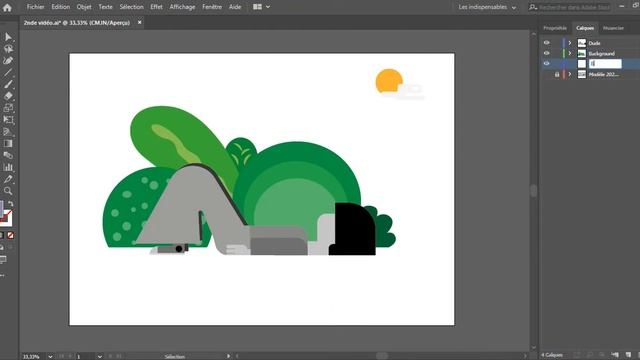640x360 pixels.
Task: Swap fill and stroke colors arrow
Action: pyautogui.click(x=11, y=204)
